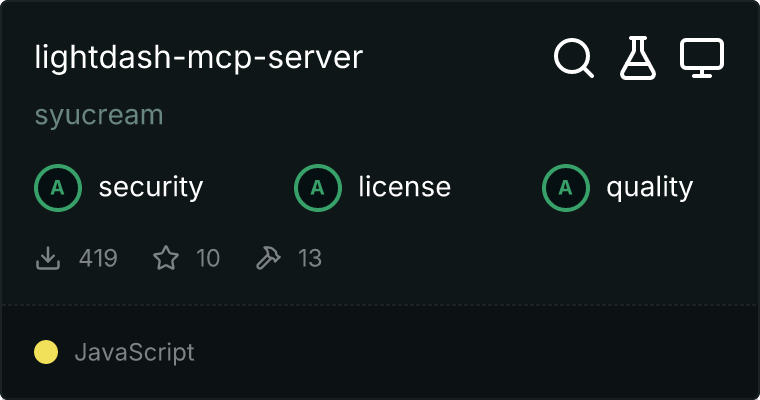Image resolution: width=760 pixels, height=400 pixels.
Task: Select the license label text
Action: [404, 187]
